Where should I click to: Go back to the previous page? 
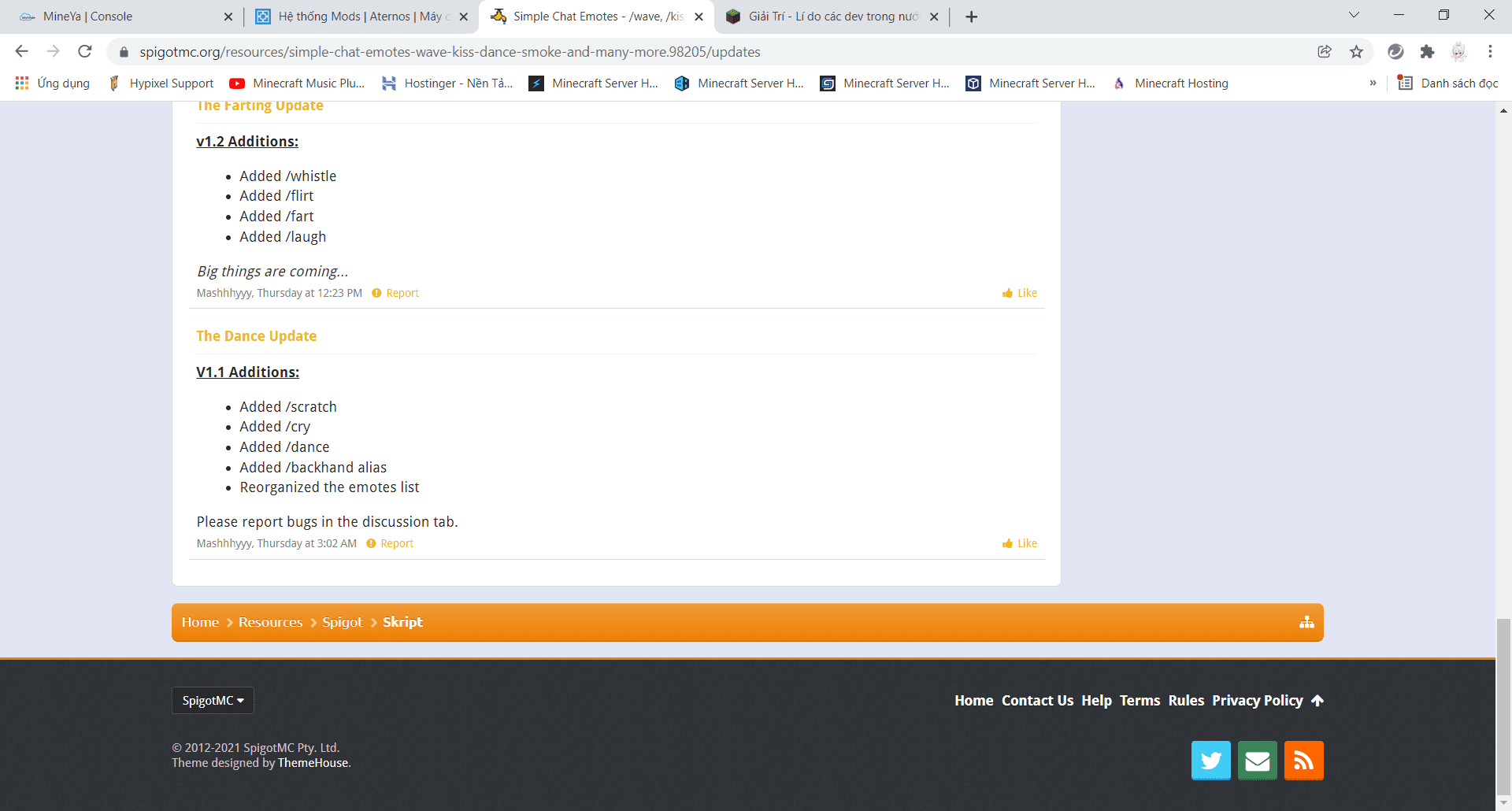[21, 51]
